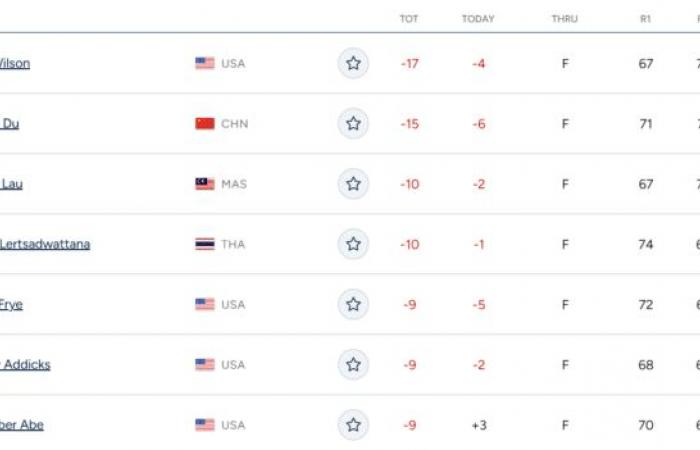
Task: Sort leaderboard by TOT column header
Action: point(409,19)
